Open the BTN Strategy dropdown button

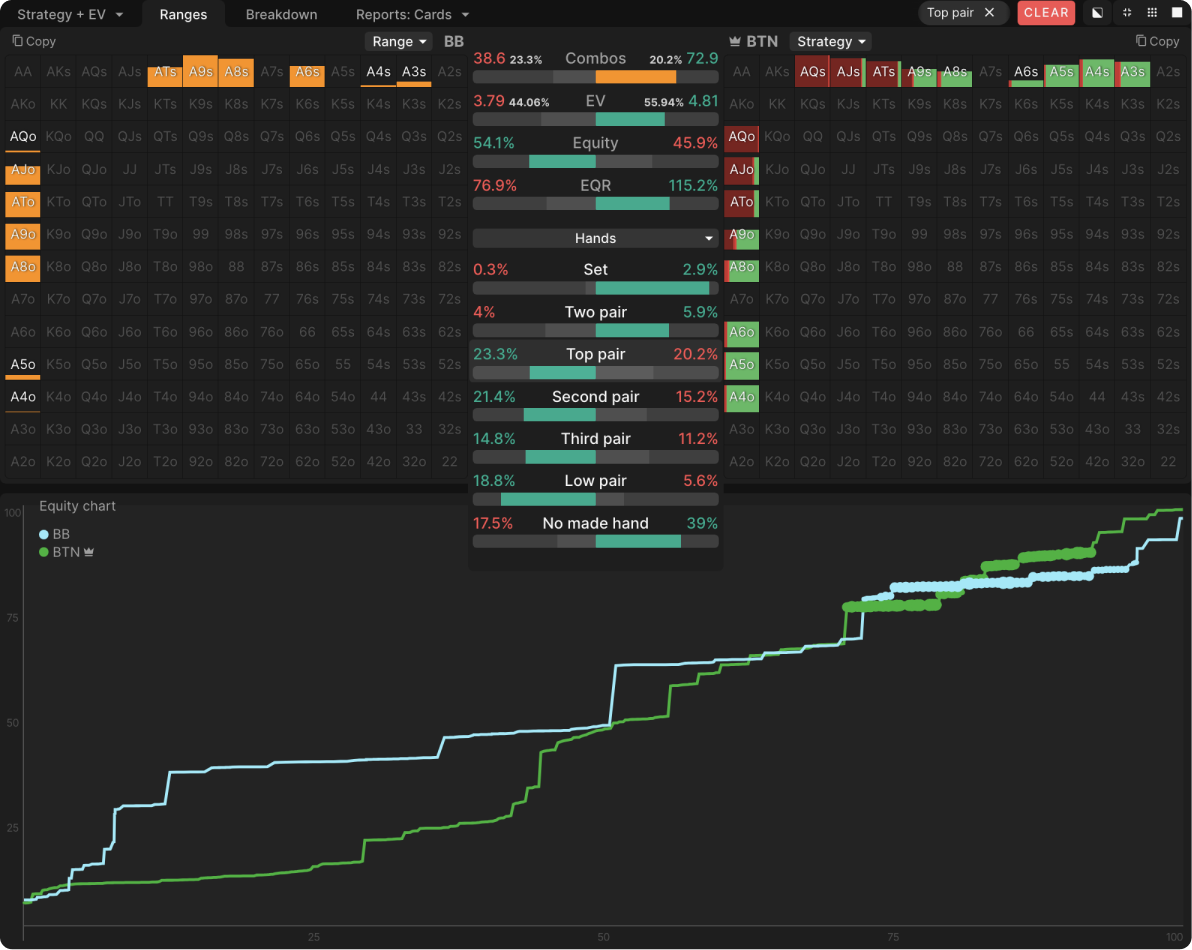pos(830,42)
